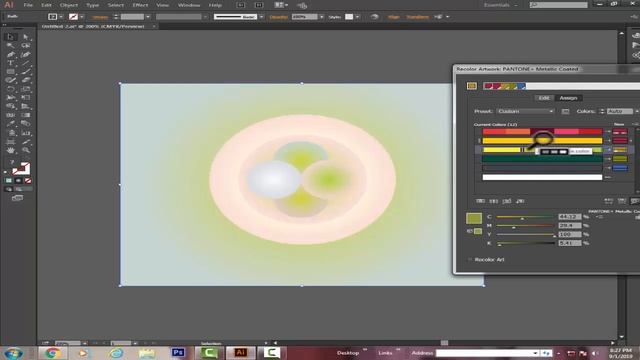
Task: Click the Fill and Stroke indicator
Action: click(x=20, y=168)
